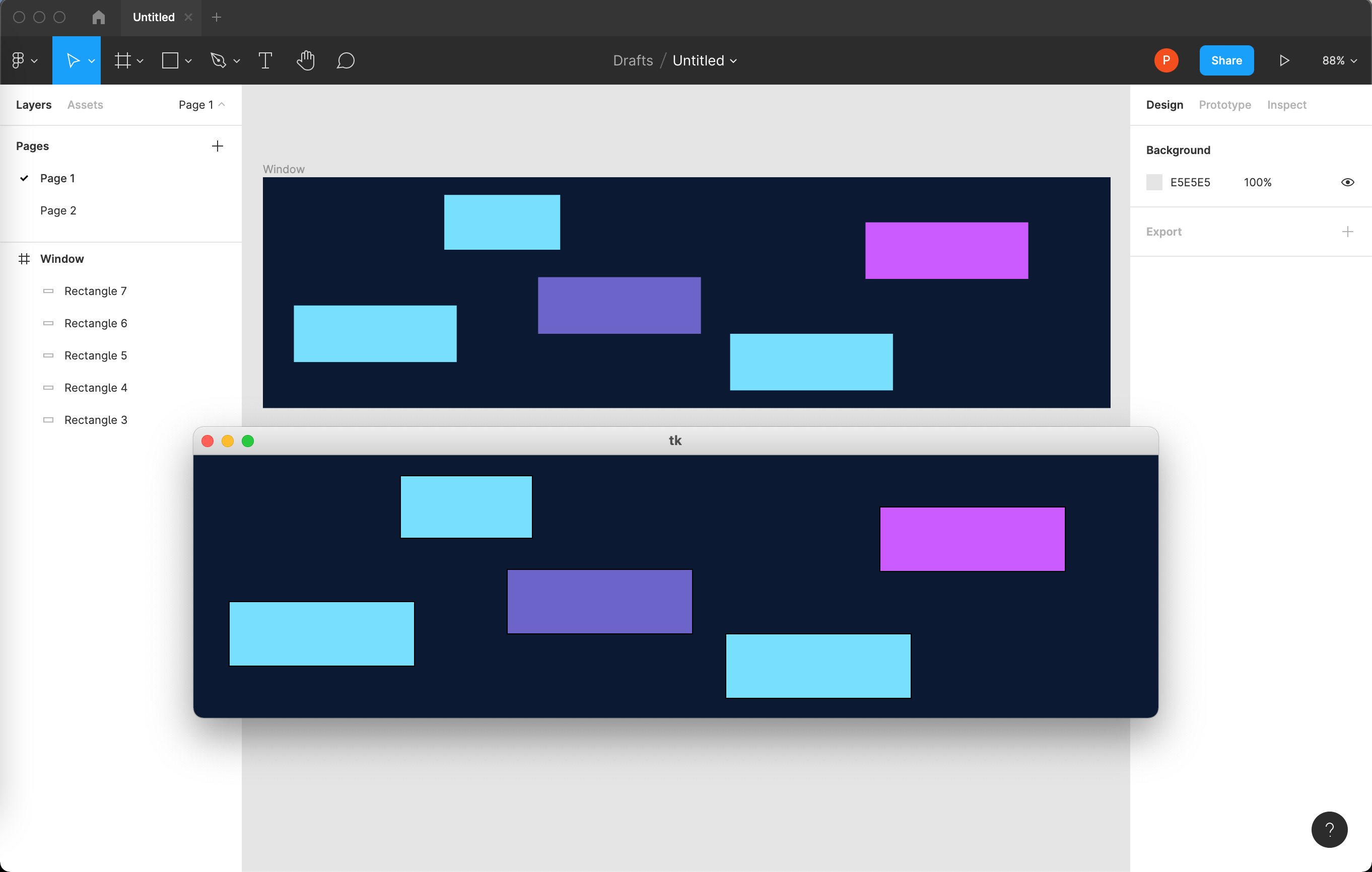Expand the shape tool options chevron
This screenshot has width=1372, height=872.
point(188,61)
